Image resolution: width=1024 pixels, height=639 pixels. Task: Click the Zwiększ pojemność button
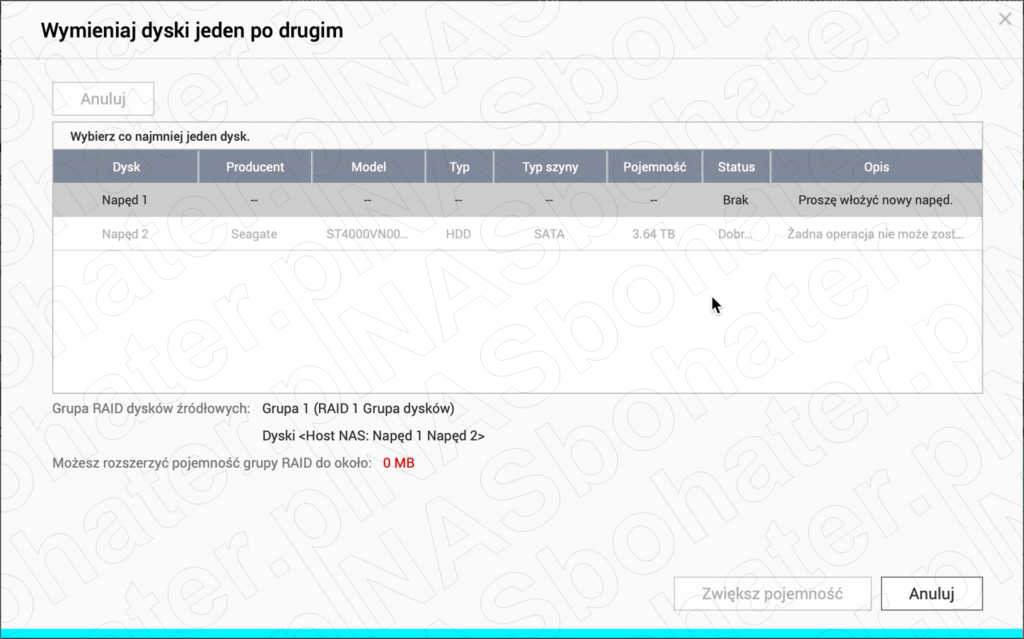coord(772,593)
